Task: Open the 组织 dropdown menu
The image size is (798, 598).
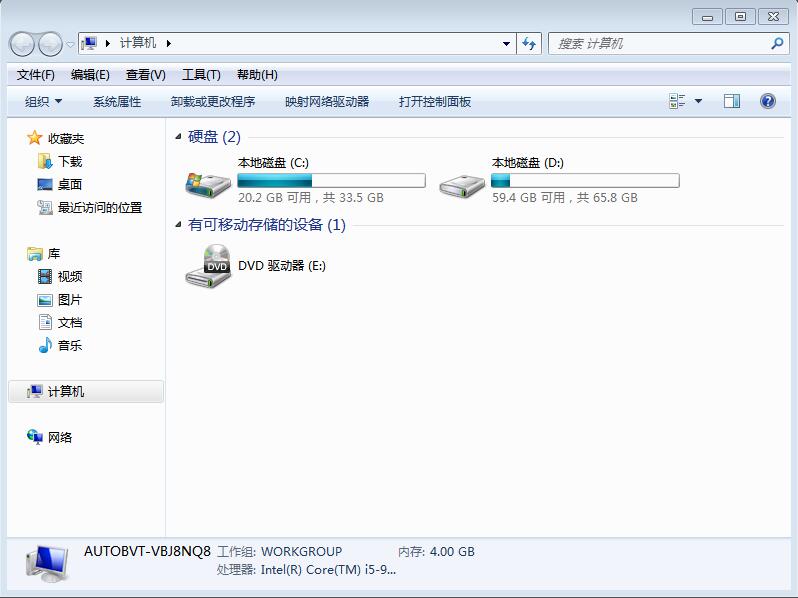Action: (43, 101)
